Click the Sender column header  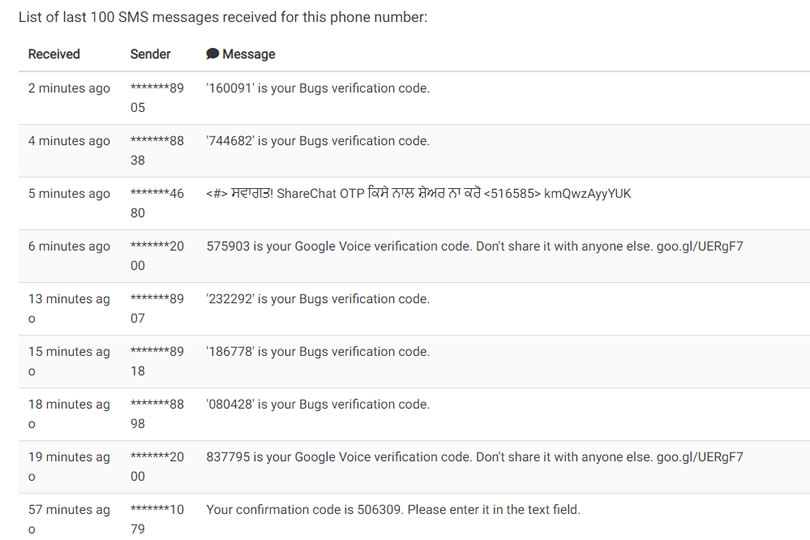click(x=150, y=54)
